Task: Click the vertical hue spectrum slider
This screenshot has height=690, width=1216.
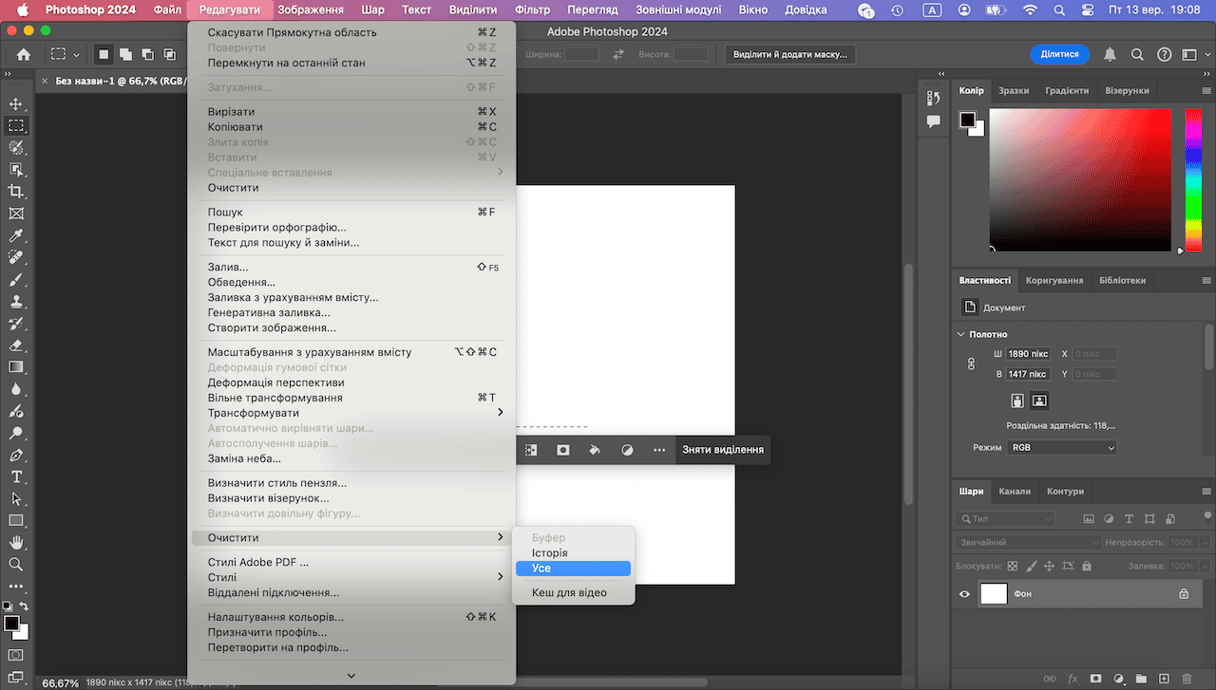Action: coord(1193,179)
